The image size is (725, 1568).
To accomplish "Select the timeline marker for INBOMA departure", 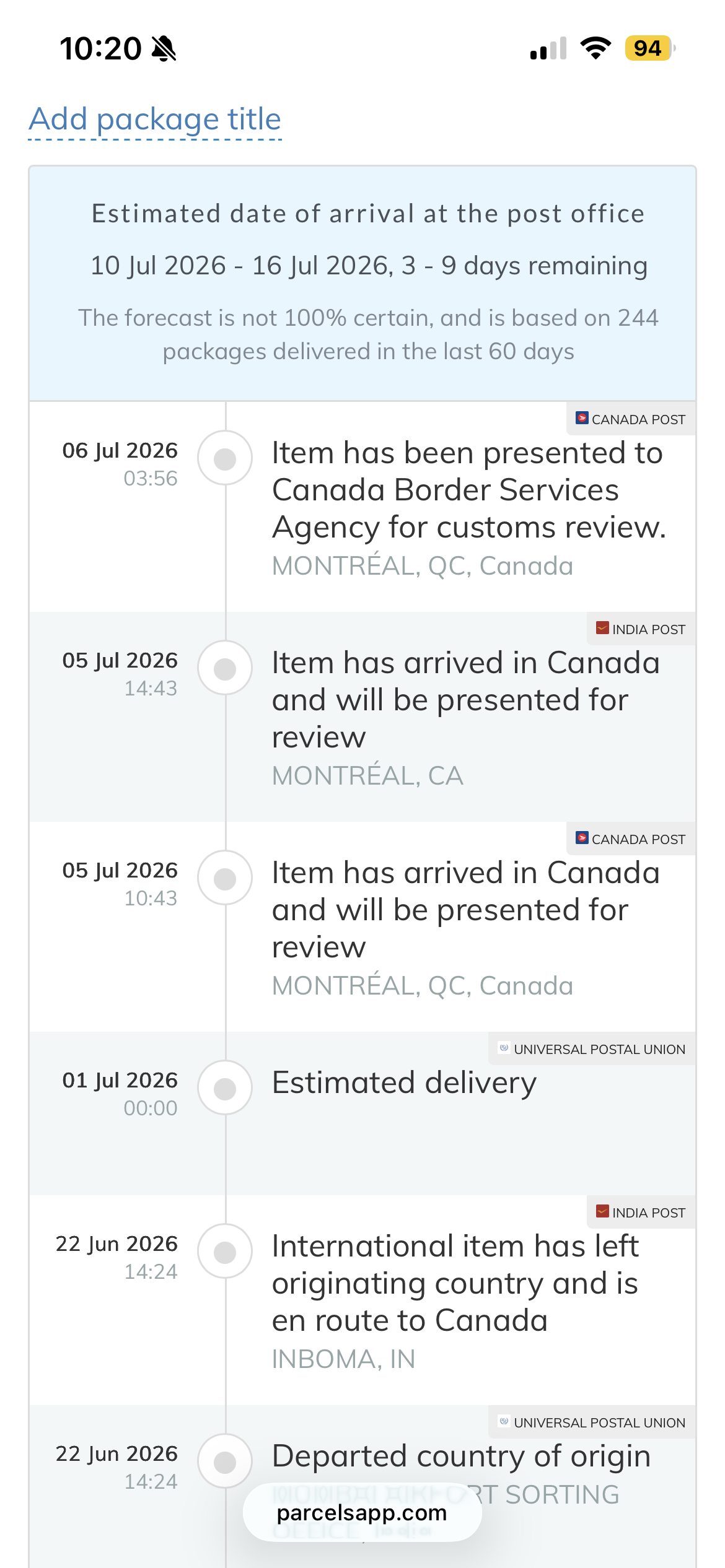I will click(x=225, y=1252).
